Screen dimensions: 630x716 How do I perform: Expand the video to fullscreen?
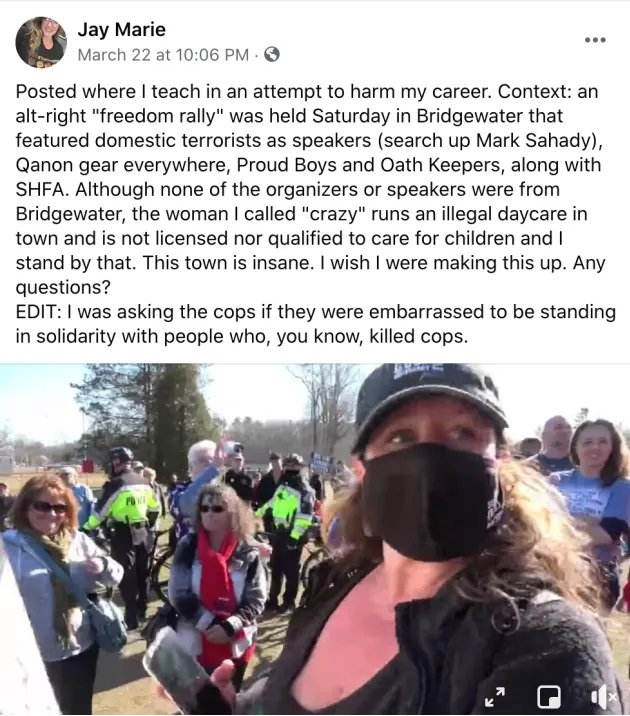coord(495,696)
